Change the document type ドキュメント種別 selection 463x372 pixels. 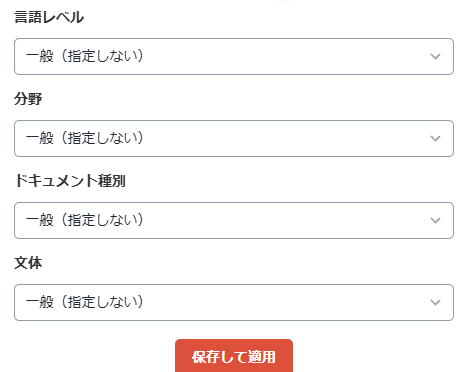click(x=234, y=220)
